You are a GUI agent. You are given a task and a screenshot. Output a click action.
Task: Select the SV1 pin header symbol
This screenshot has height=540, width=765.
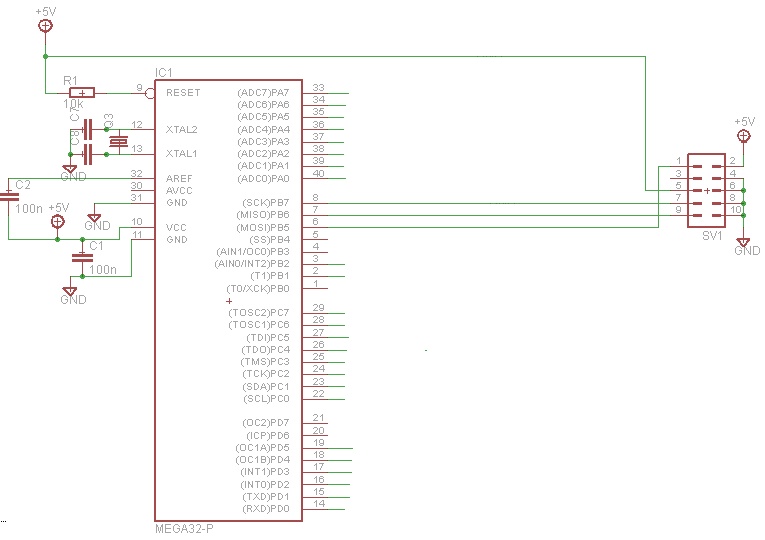706,191
